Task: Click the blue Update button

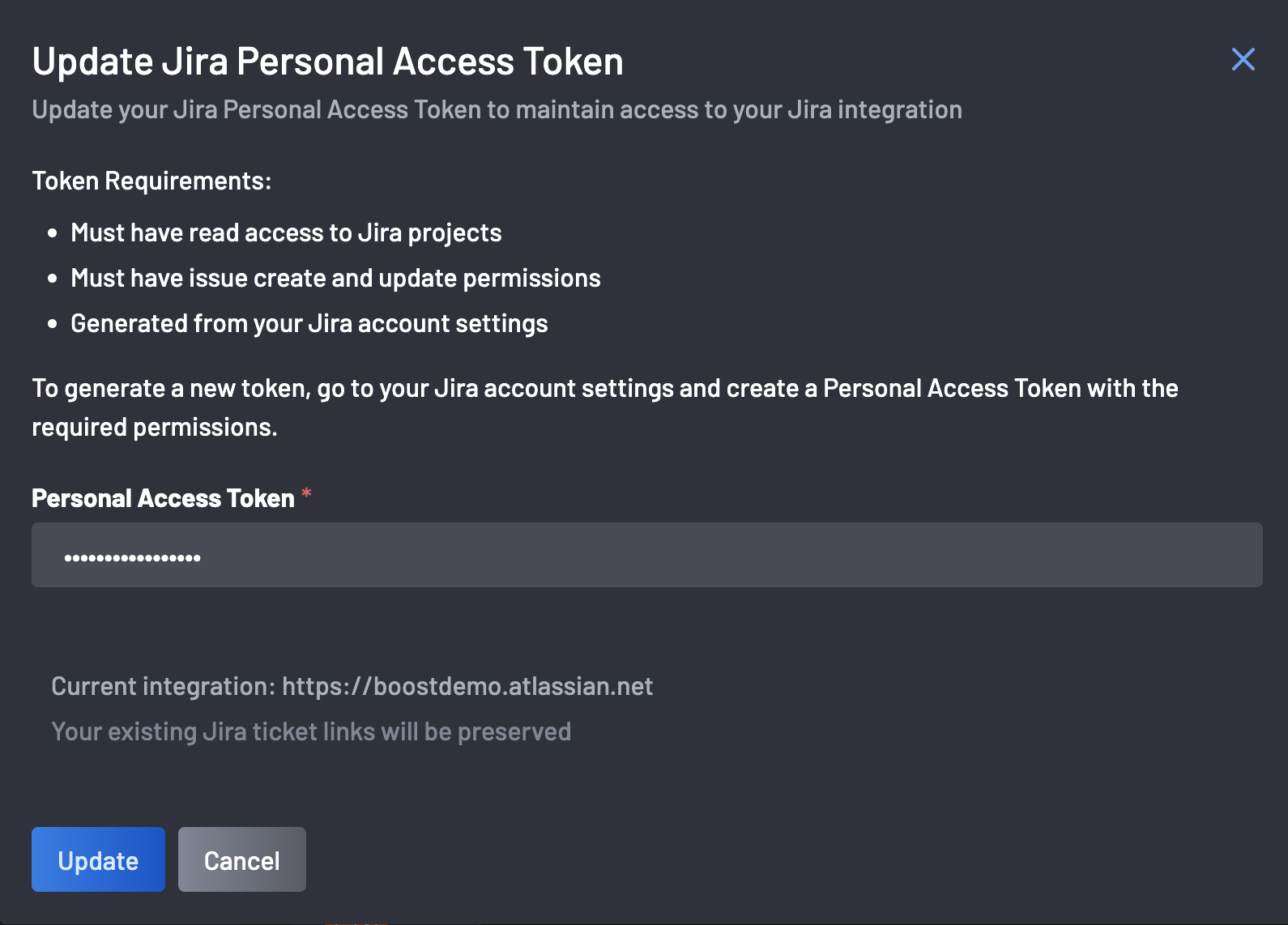Action: (x=98, y=859)
